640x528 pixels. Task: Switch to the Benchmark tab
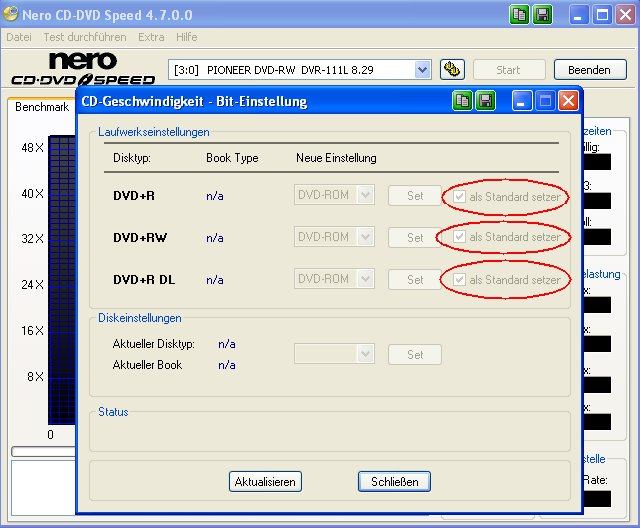[x=42, y=107]
